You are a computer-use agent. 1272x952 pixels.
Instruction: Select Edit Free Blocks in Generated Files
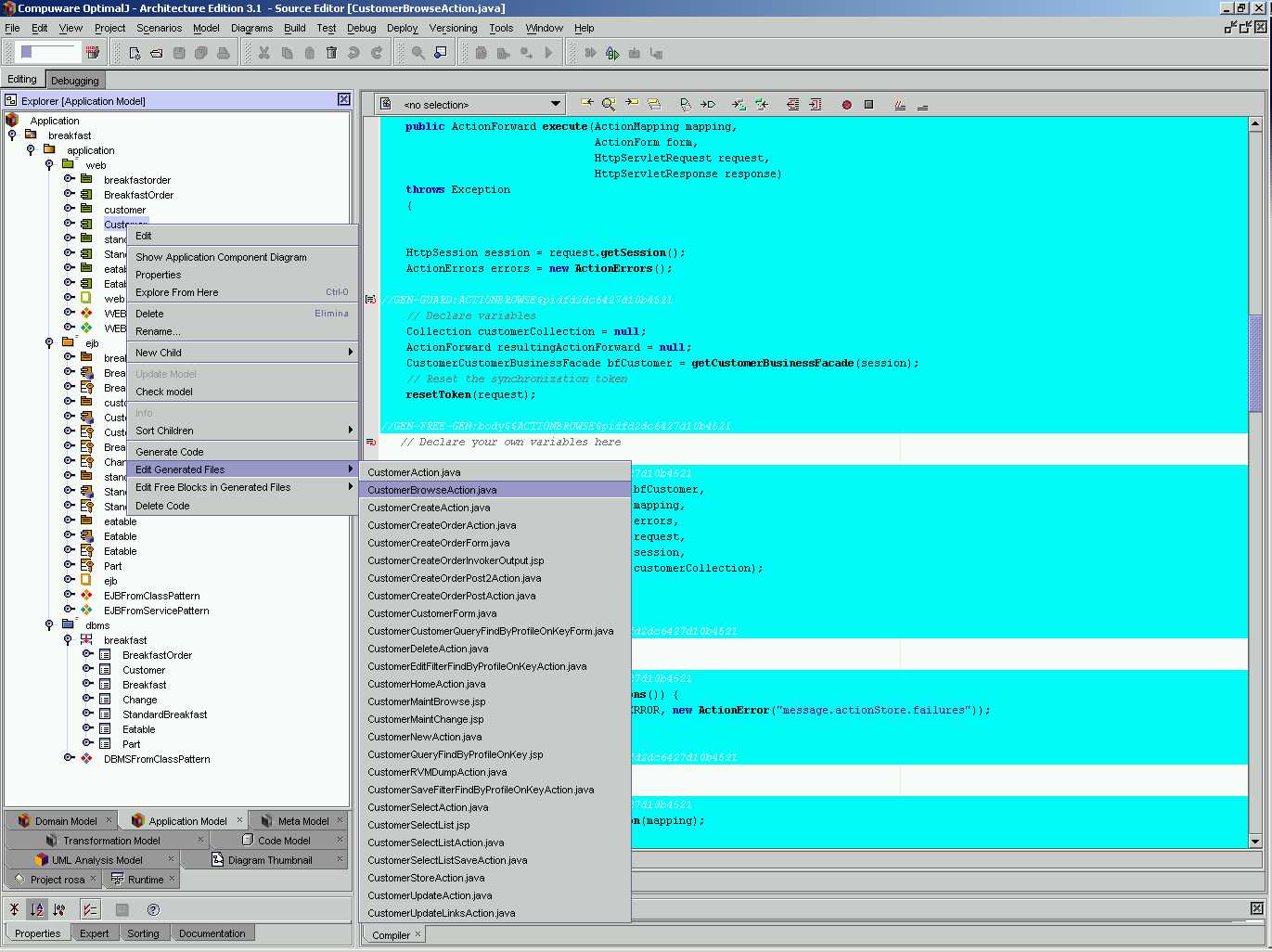point(243,487)
